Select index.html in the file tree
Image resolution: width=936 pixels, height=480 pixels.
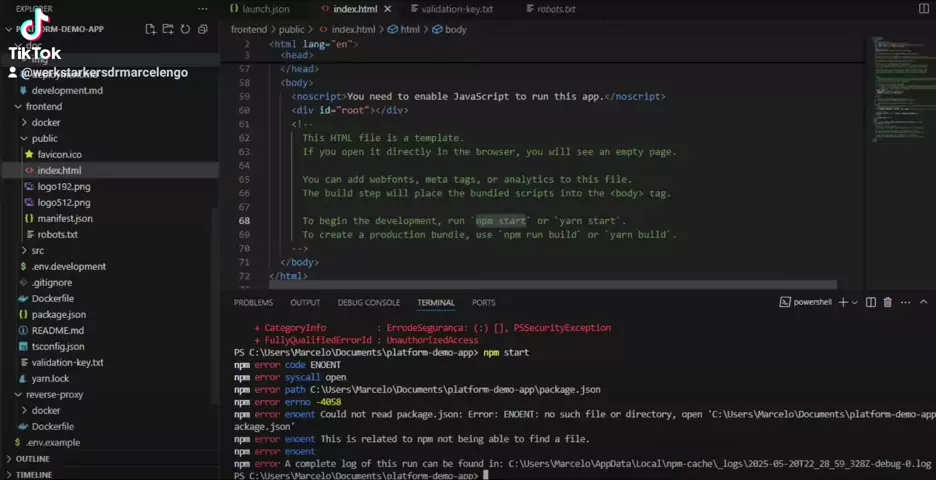click(59, 171)
